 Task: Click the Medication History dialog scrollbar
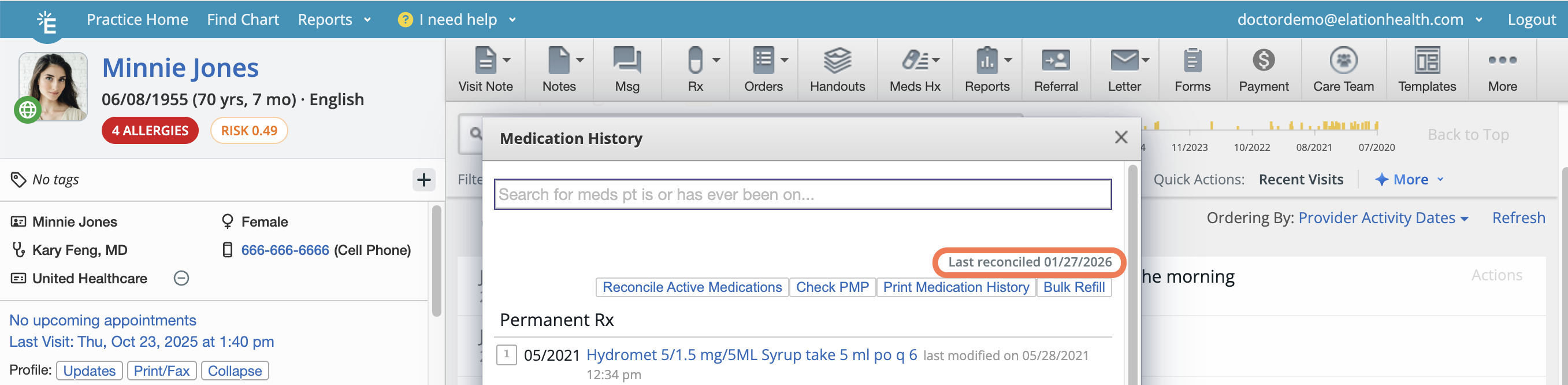coord(1132,274)
